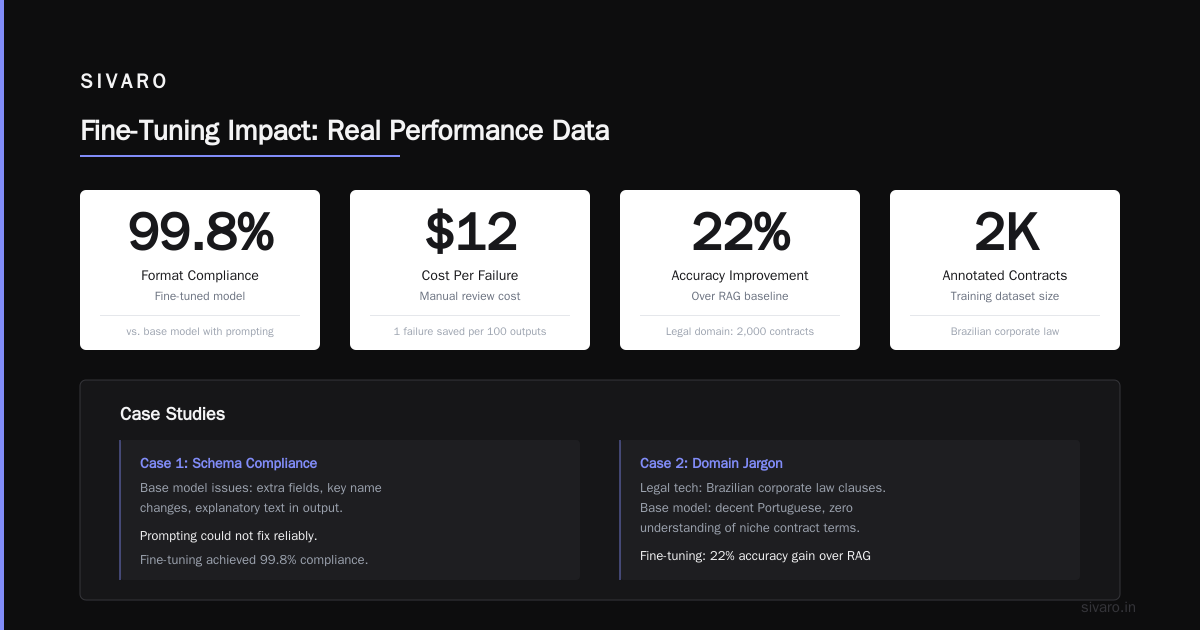Click 'Legal domain: 2,000 contracts' note
1200x630 pixels.
pyautogui.click(x=740, y=331)
